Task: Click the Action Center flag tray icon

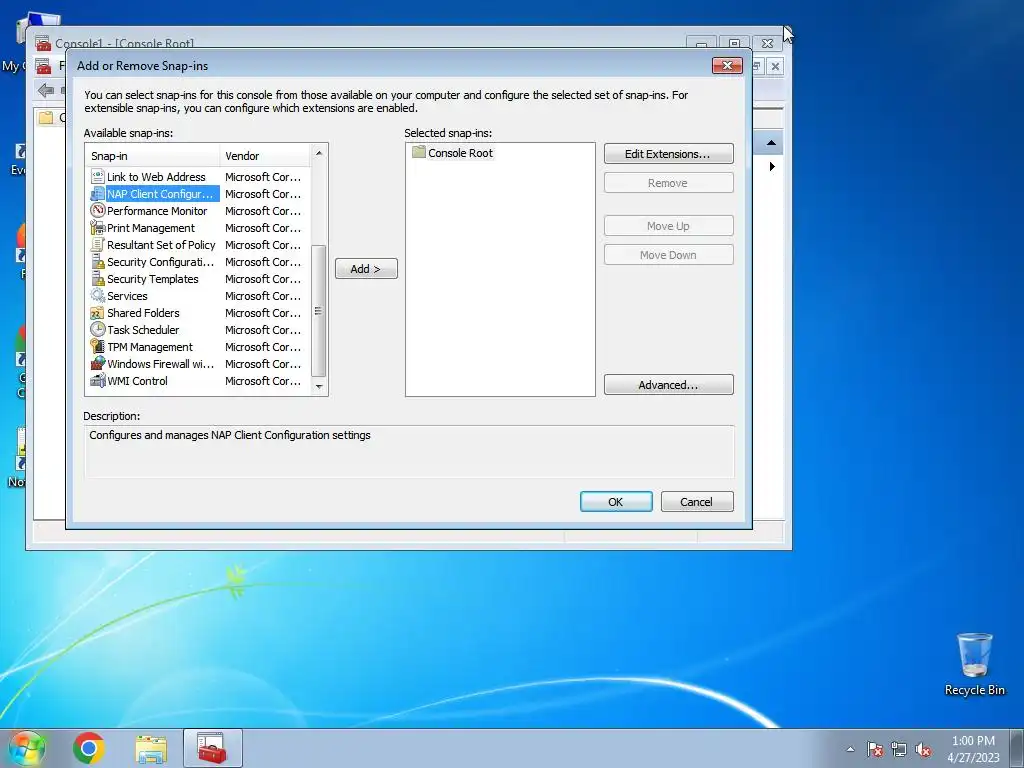Action: [x=875, y=749]
